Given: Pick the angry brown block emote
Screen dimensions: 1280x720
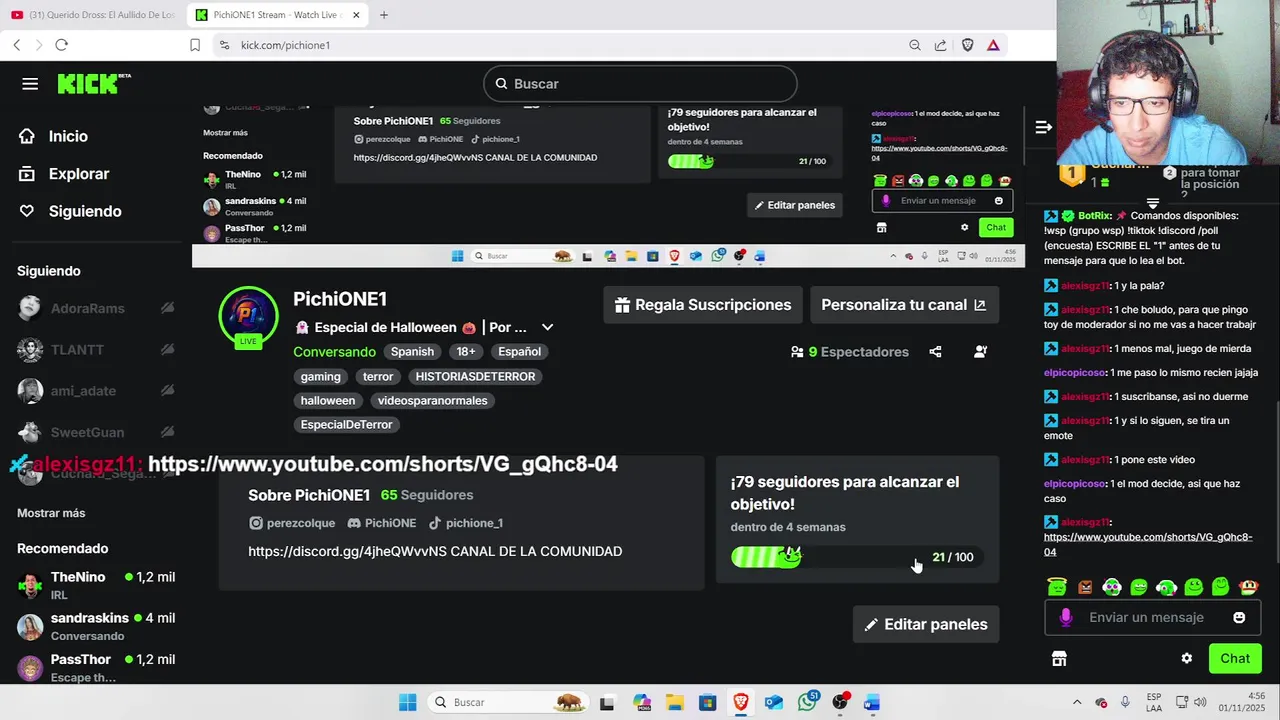Looking at the screenshot, I should pyautogui.click(x=1085, y=587).
